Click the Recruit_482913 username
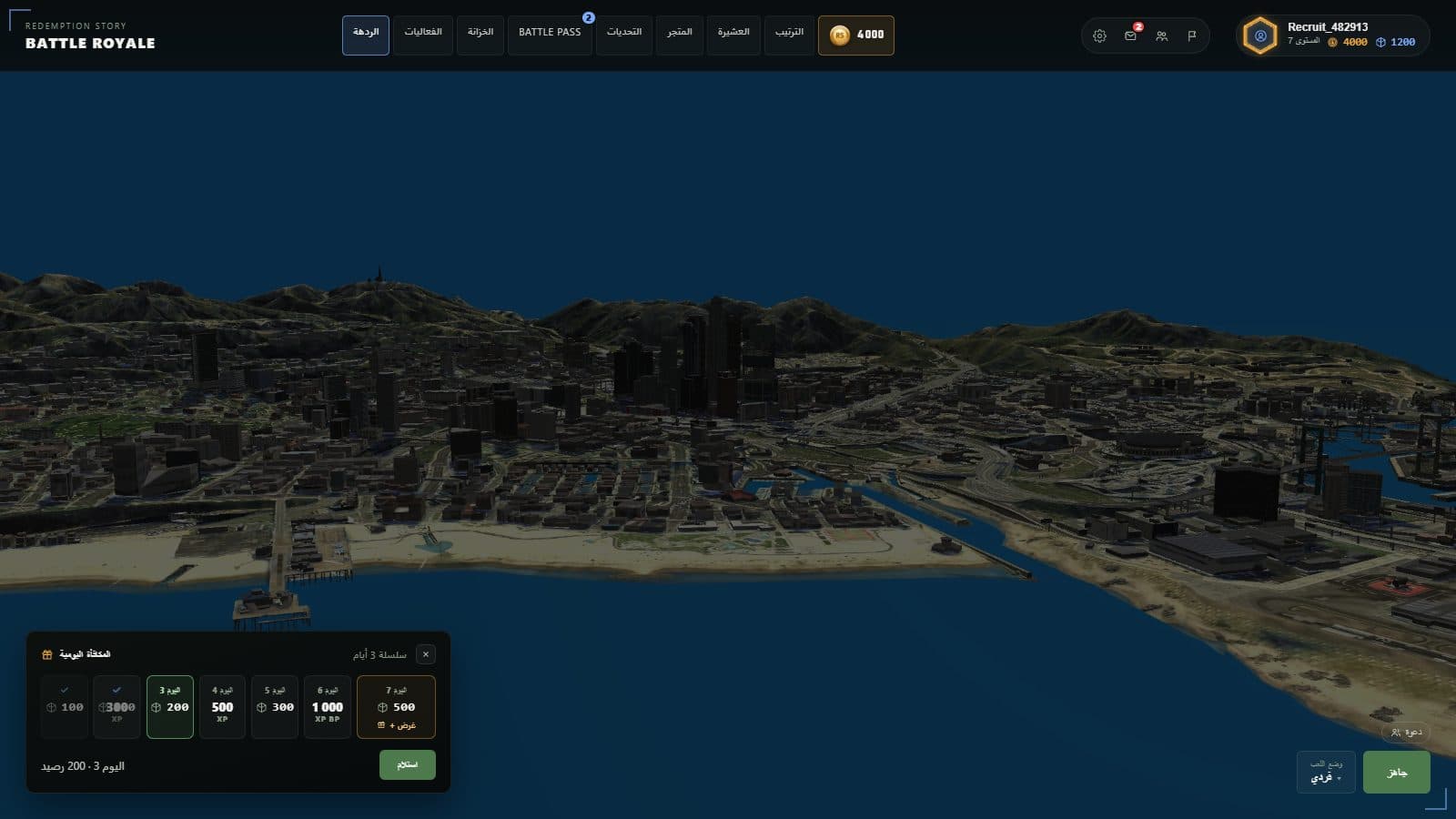Image resolution: width=1456 pixels, height=819 pixels. [1328, 27]
